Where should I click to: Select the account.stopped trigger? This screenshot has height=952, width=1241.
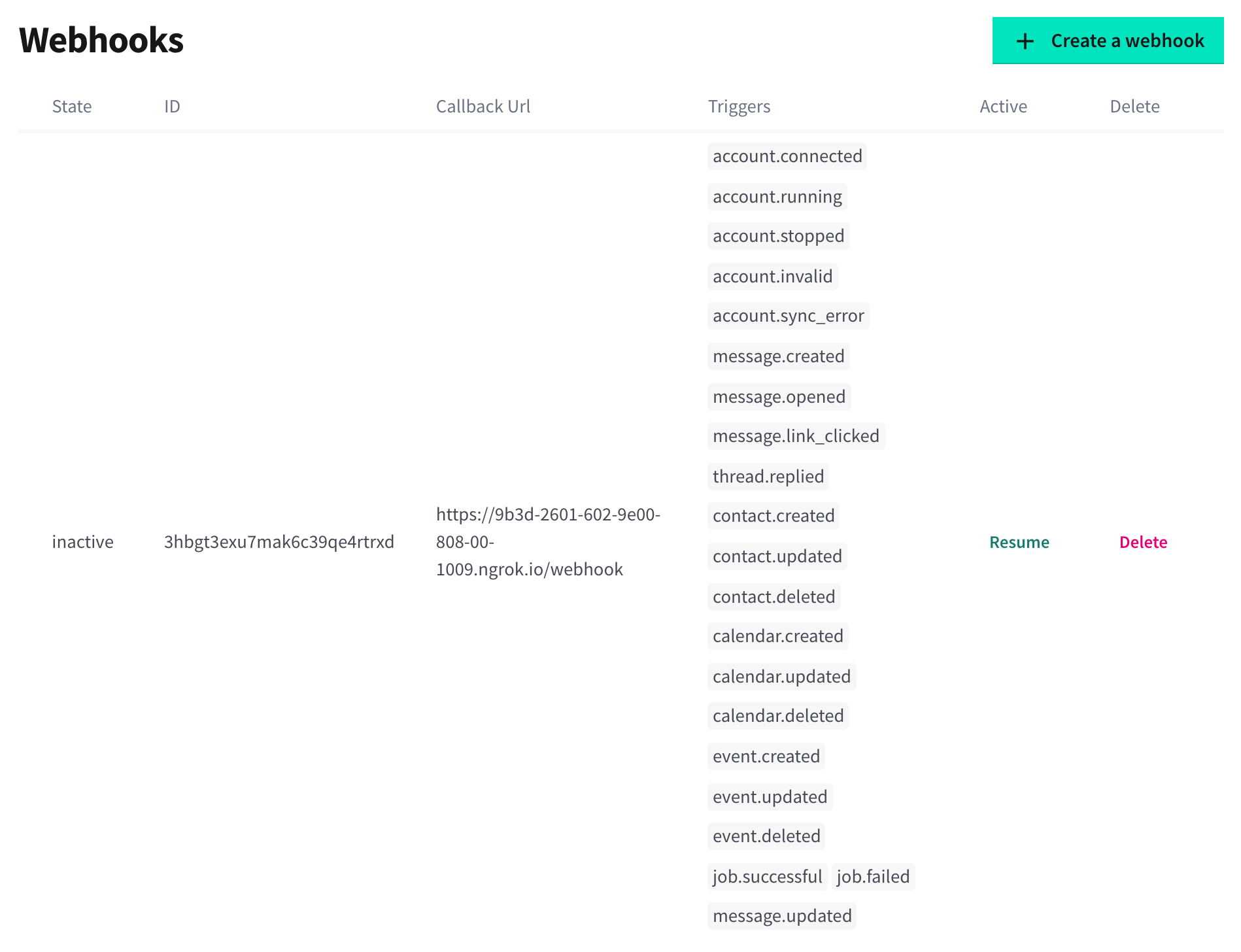tap(778, 236)
